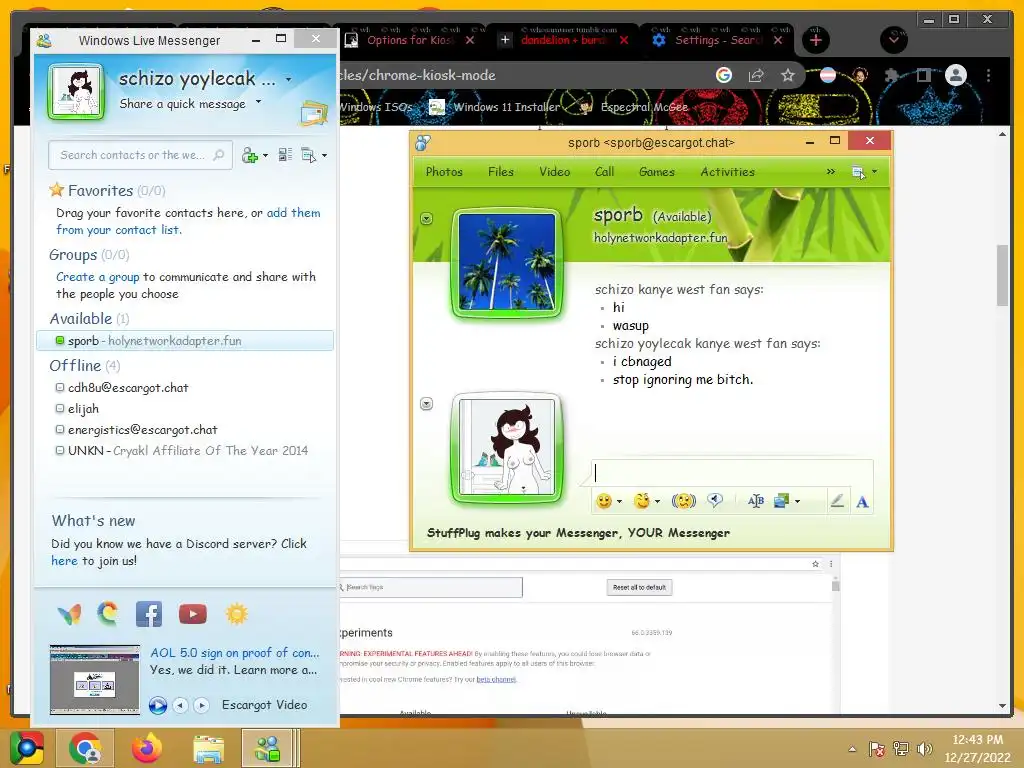
Task: Click the beta channel link on Chrome page
Action: click(x=496, y=679)
